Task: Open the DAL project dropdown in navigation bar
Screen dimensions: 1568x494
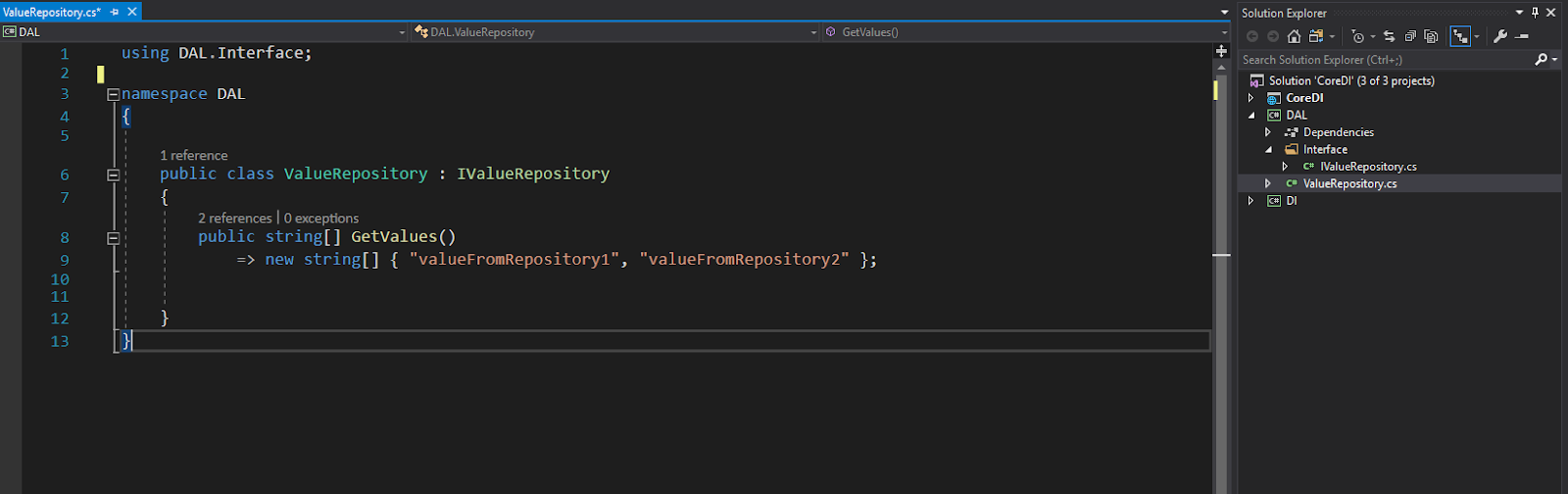Action: pos(402,32)
